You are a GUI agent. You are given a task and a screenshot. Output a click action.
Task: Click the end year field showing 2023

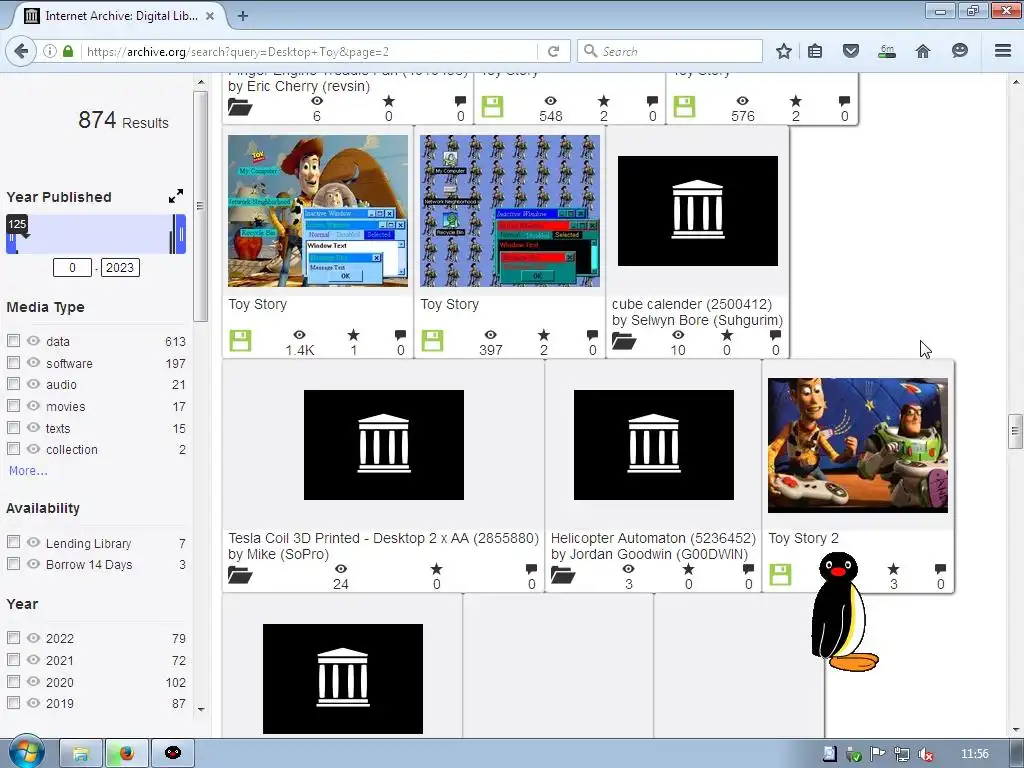tap(120, 268)
